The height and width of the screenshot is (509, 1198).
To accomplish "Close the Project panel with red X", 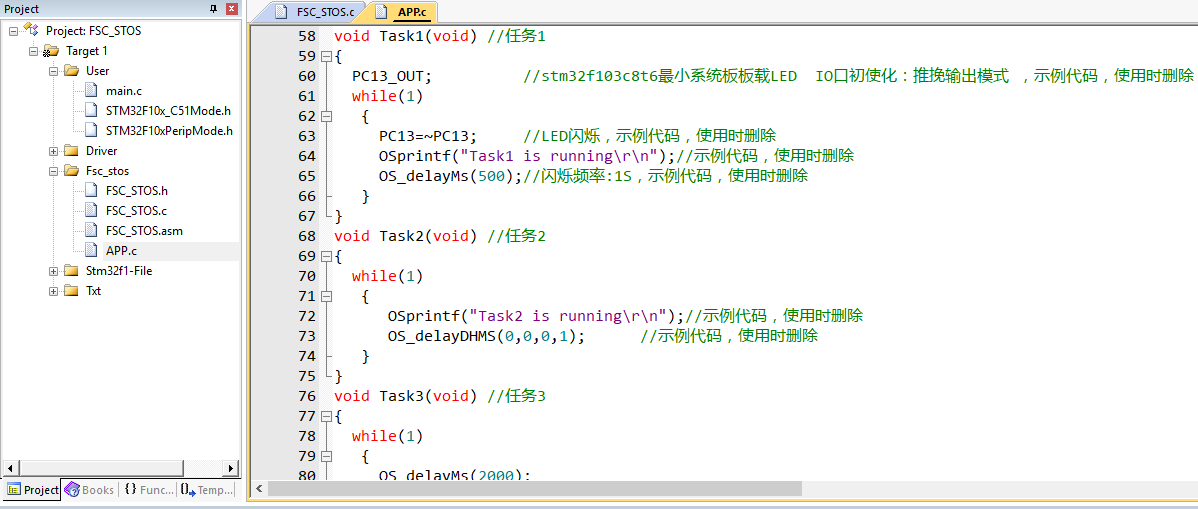I will point(231,9).
